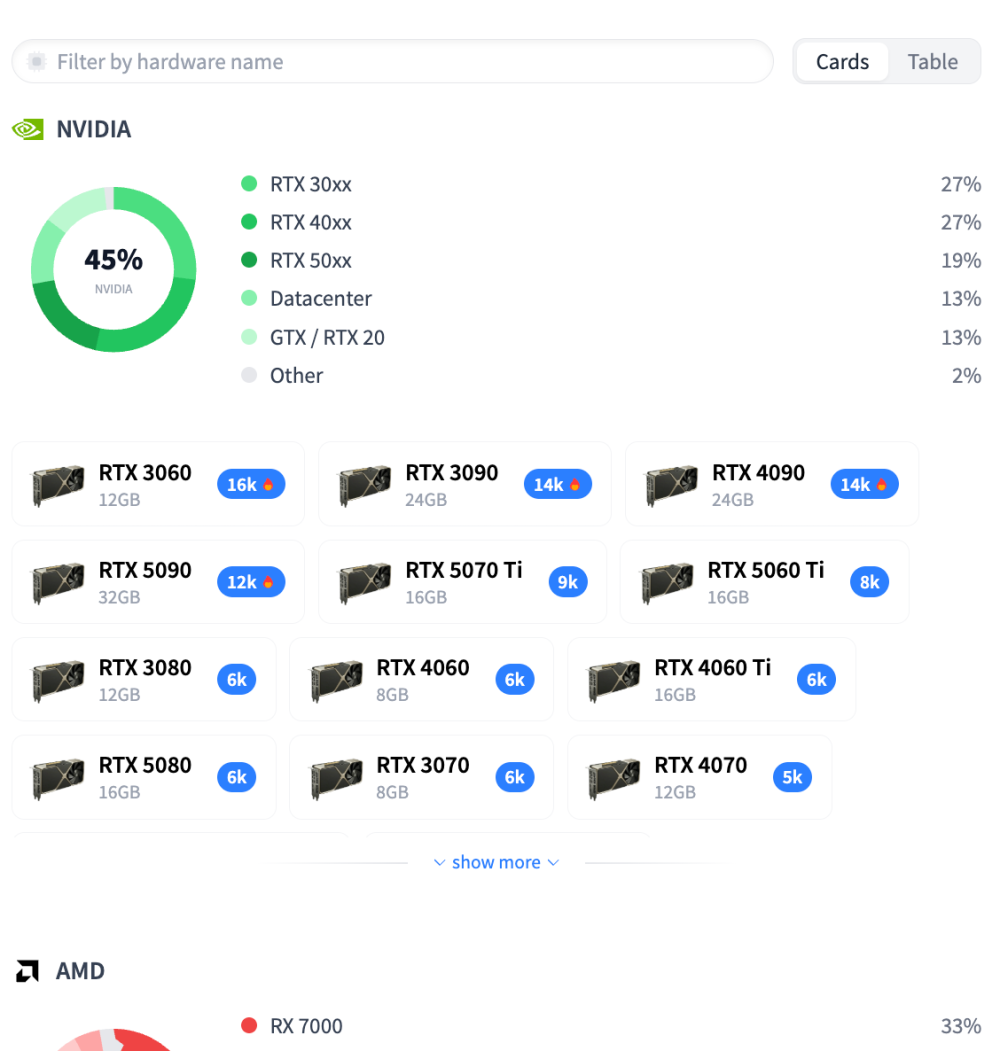Click the 45% NVIDIA donut chart center
Screen dimensions: 1000x1051
coord(113,269)
